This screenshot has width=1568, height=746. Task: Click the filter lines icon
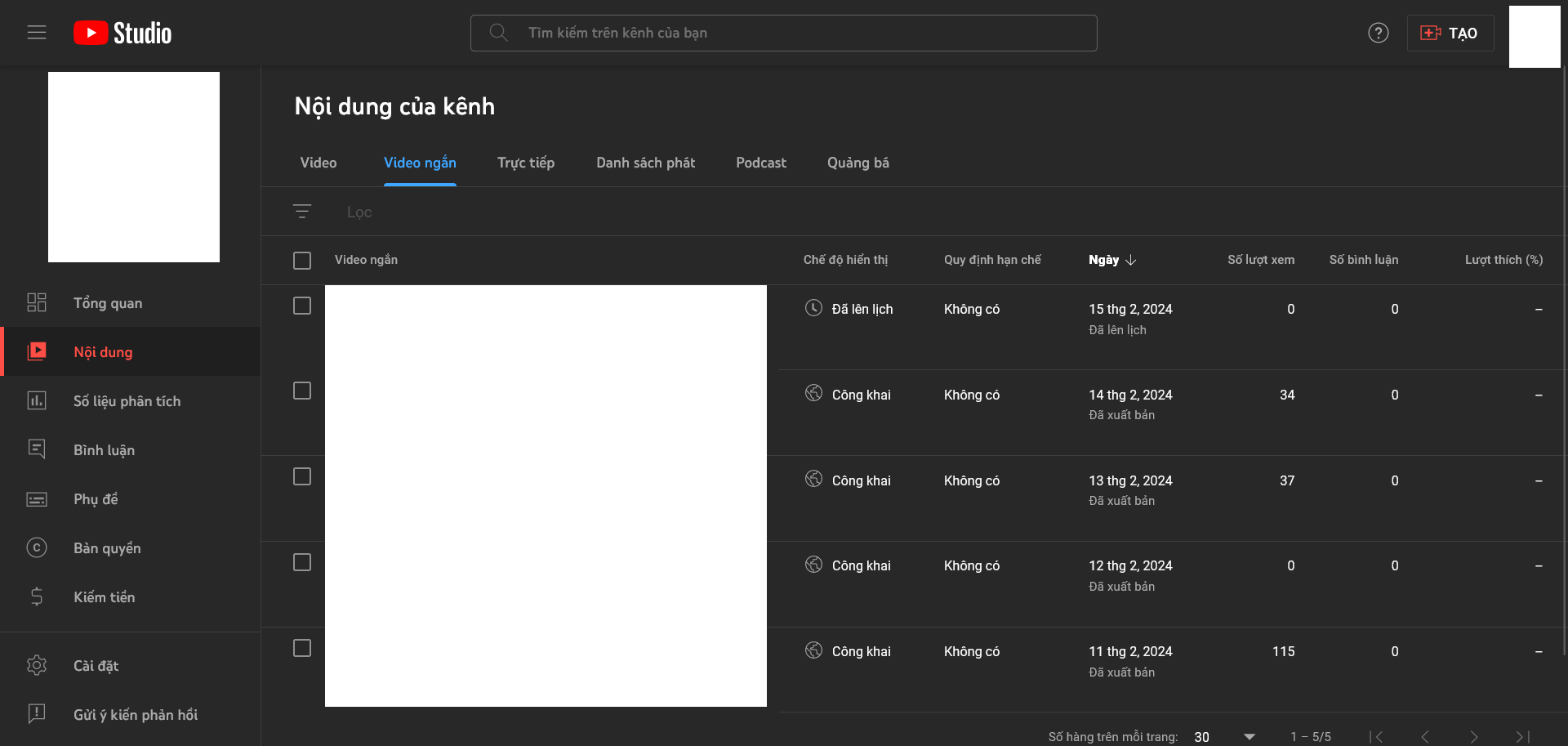coord(302,212)
